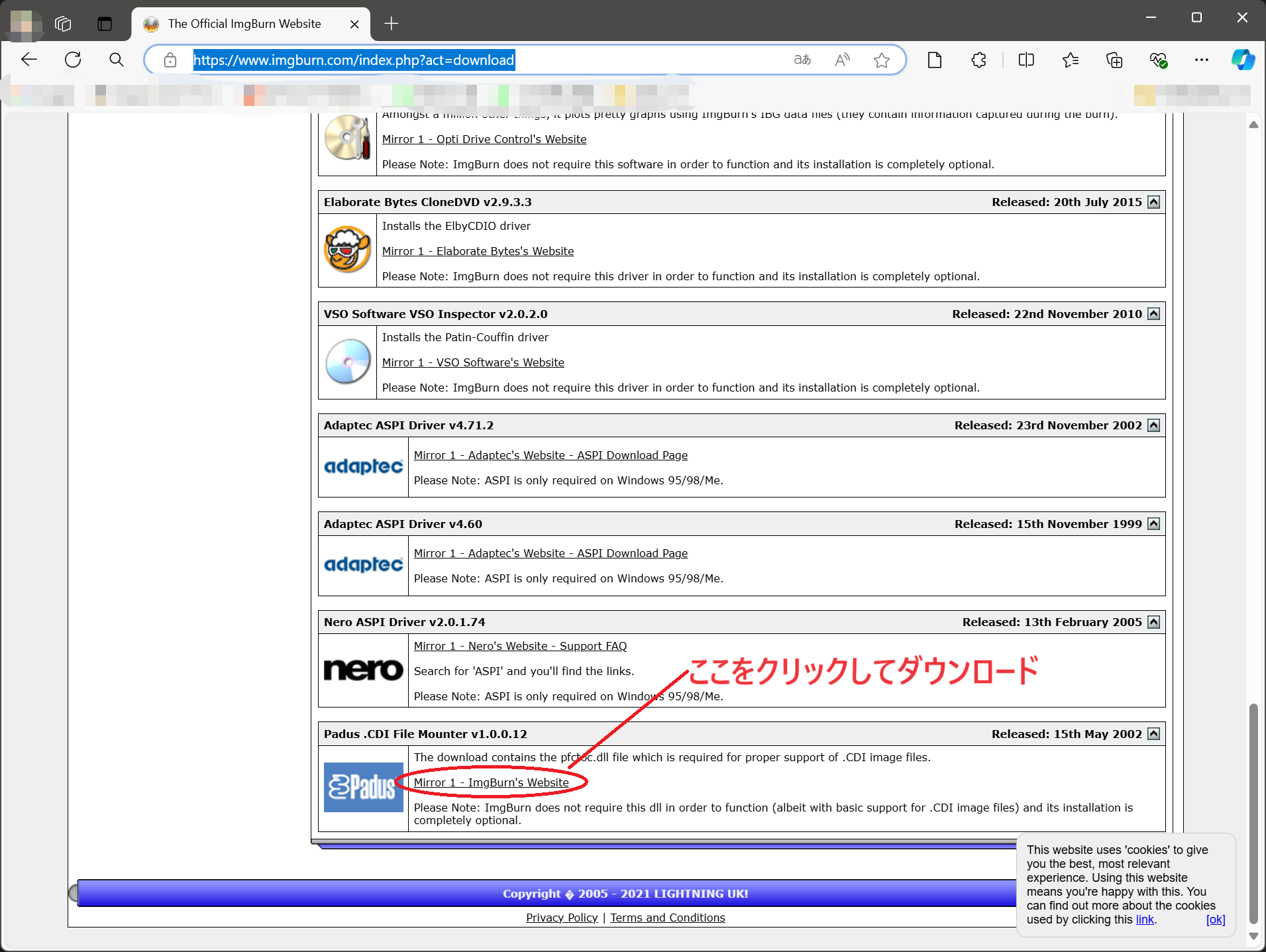The image size is (1266, 952).
Task: Click 'Released: 22nd November 2010' text
Action: click(1047, 314)
